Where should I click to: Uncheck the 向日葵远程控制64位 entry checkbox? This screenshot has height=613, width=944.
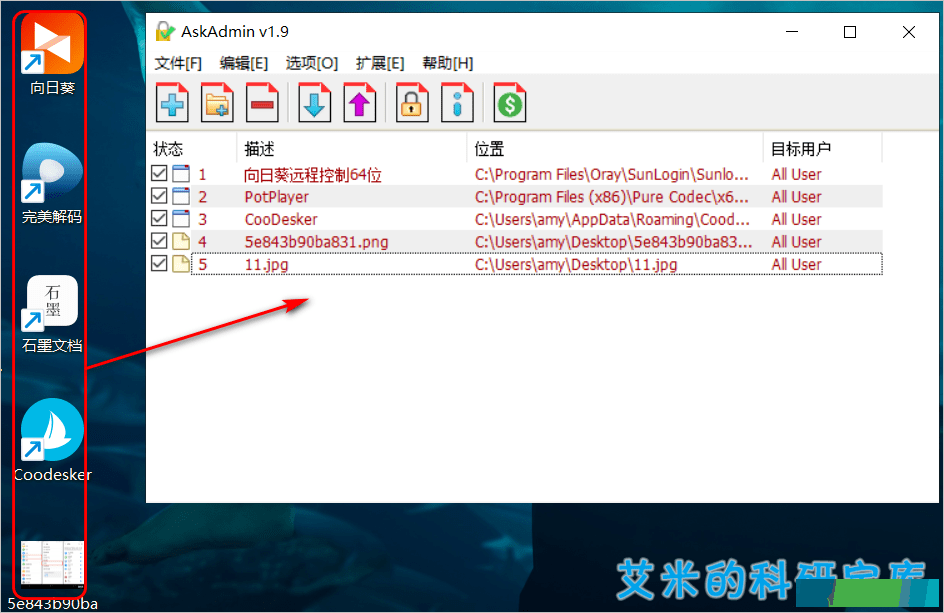[x=159, y=173]
